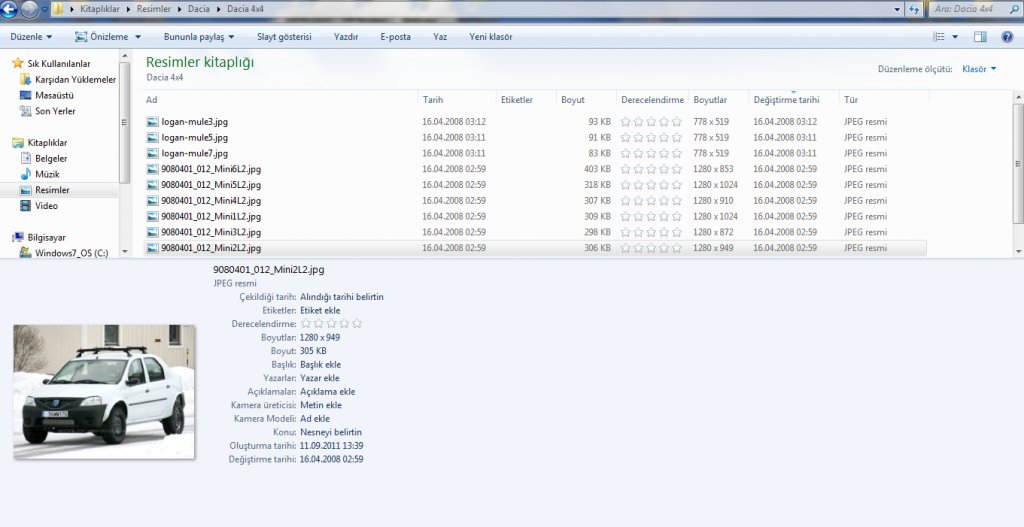Sort the files by the Boyut column header
The width and height of the screenshot is (1024, 527).
pyautogui.click(x=573, y=100)
